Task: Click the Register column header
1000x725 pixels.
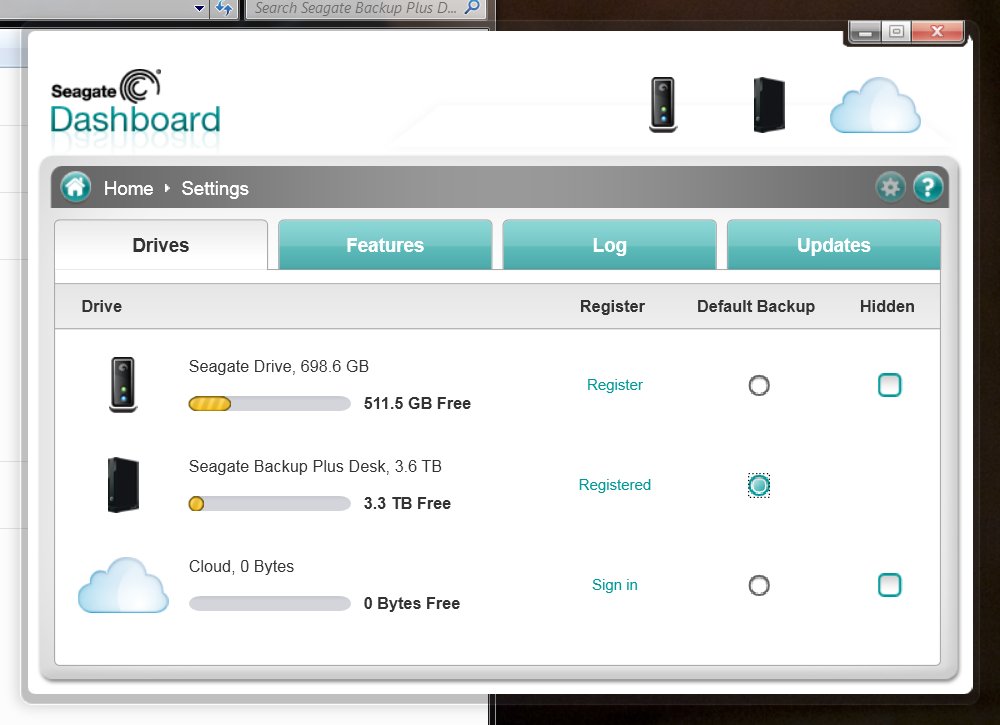Action: point(612,306)
